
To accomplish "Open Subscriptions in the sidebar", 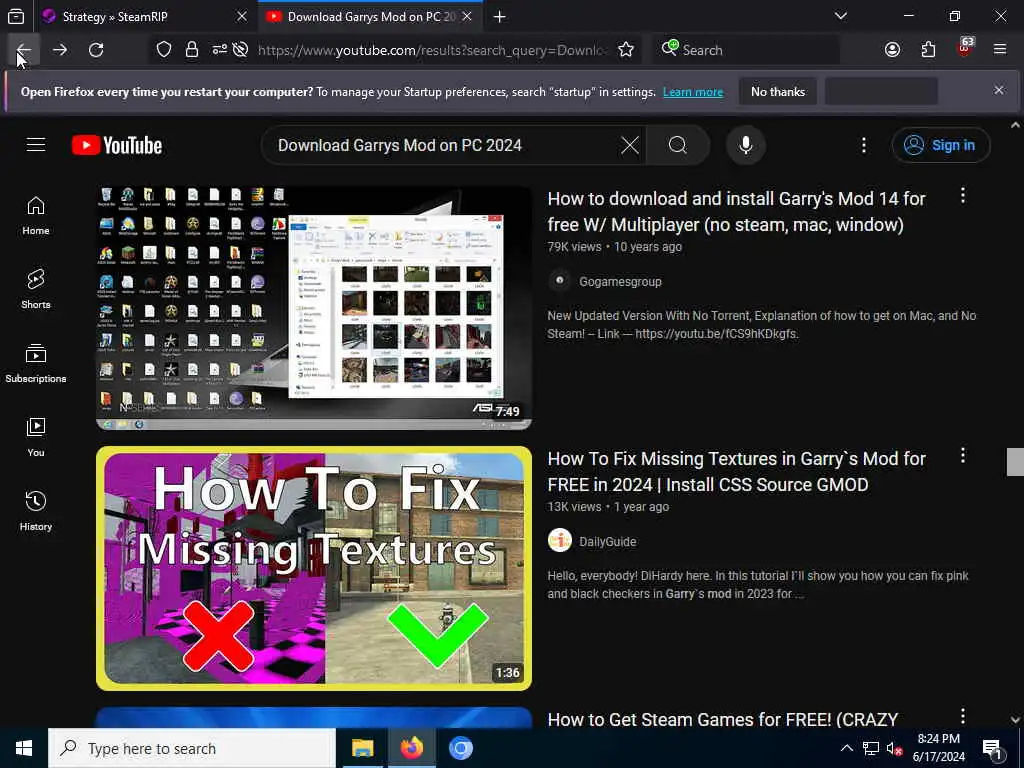I will tap(36, 363).
